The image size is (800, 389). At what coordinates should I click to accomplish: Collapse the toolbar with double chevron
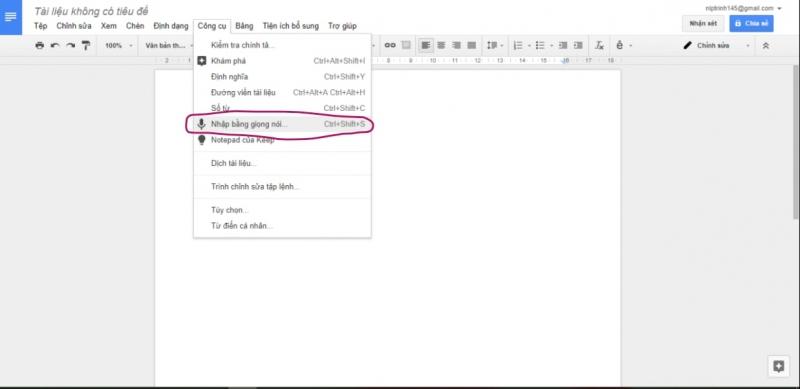click(x=766, y=45)
